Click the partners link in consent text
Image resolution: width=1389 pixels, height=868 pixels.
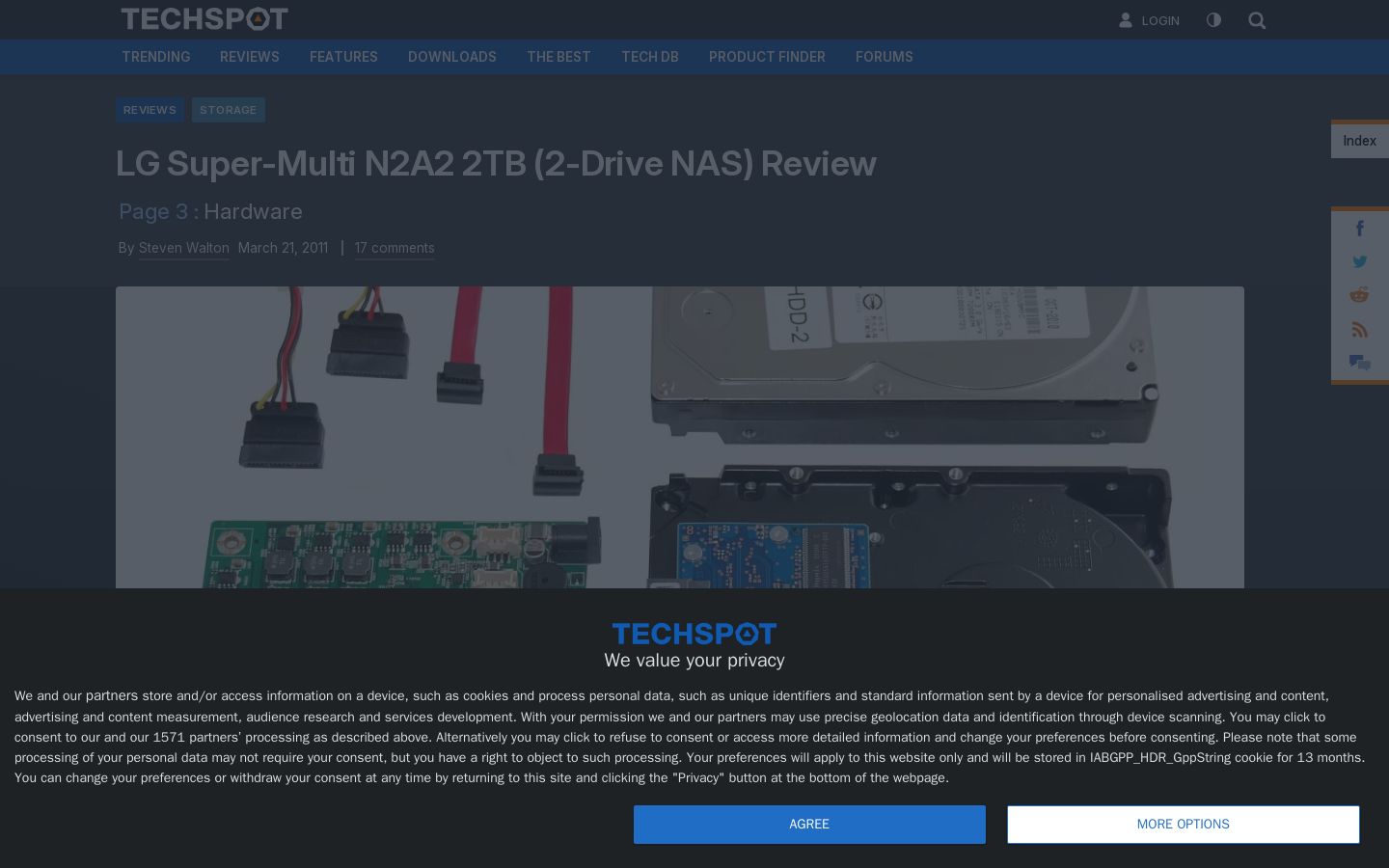point(112,696)
